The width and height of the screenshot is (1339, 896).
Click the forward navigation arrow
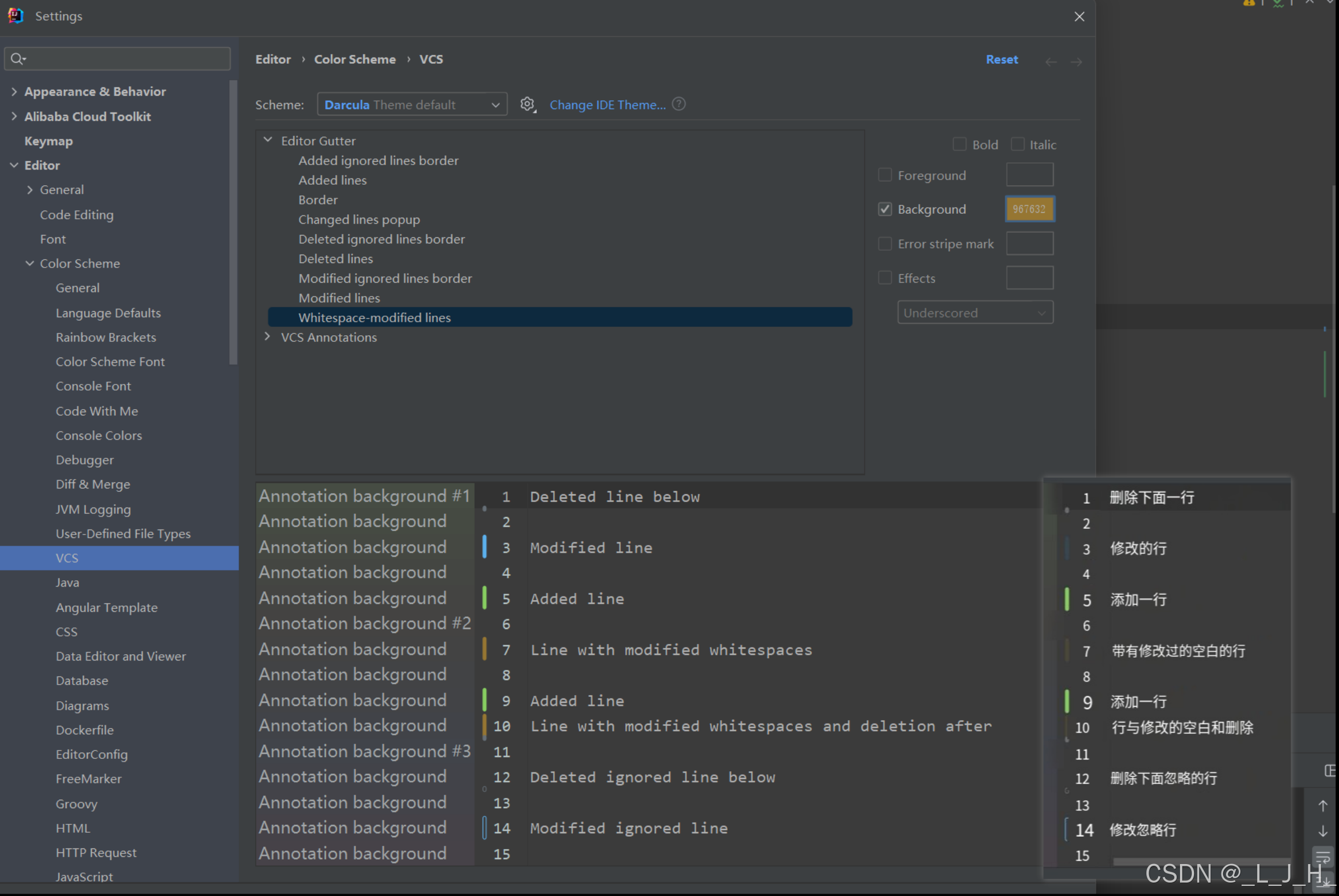click(x=1076, y=62)
